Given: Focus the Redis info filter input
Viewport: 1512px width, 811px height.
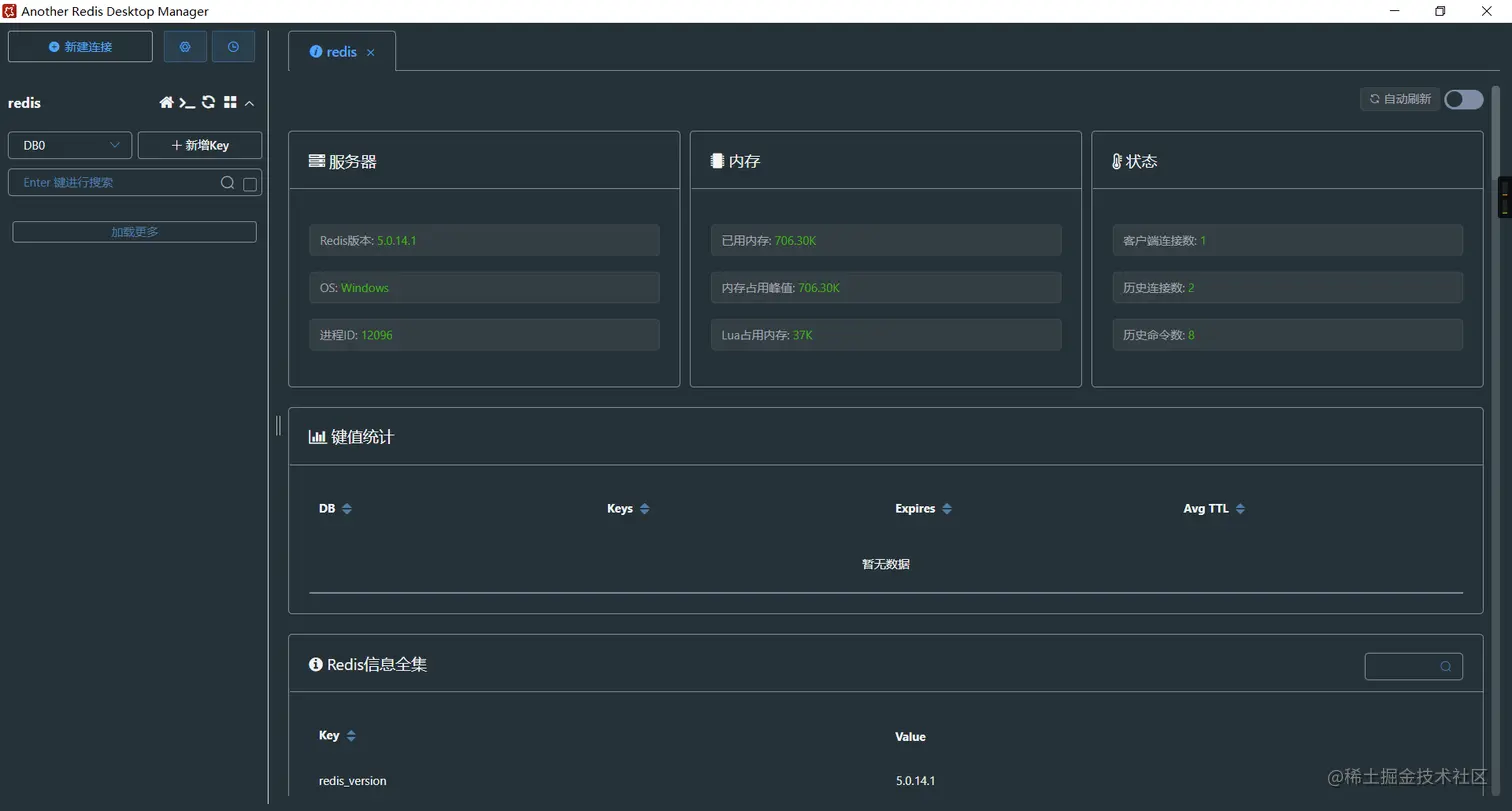Looking at the screenshot, I should point(1414,666).
